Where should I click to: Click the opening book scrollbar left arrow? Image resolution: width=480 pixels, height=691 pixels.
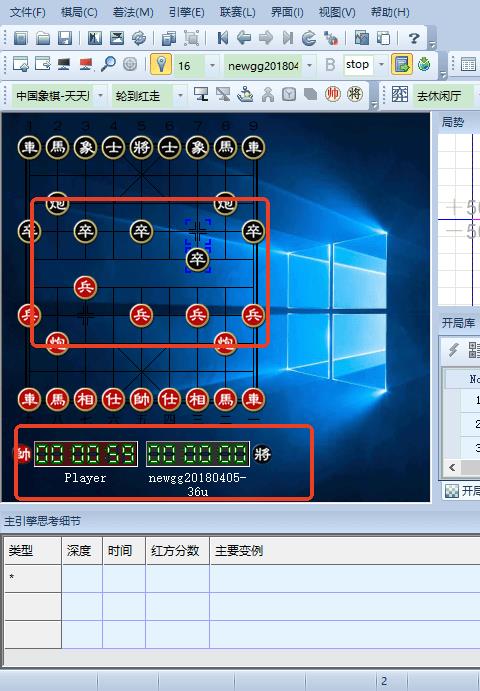452,467
